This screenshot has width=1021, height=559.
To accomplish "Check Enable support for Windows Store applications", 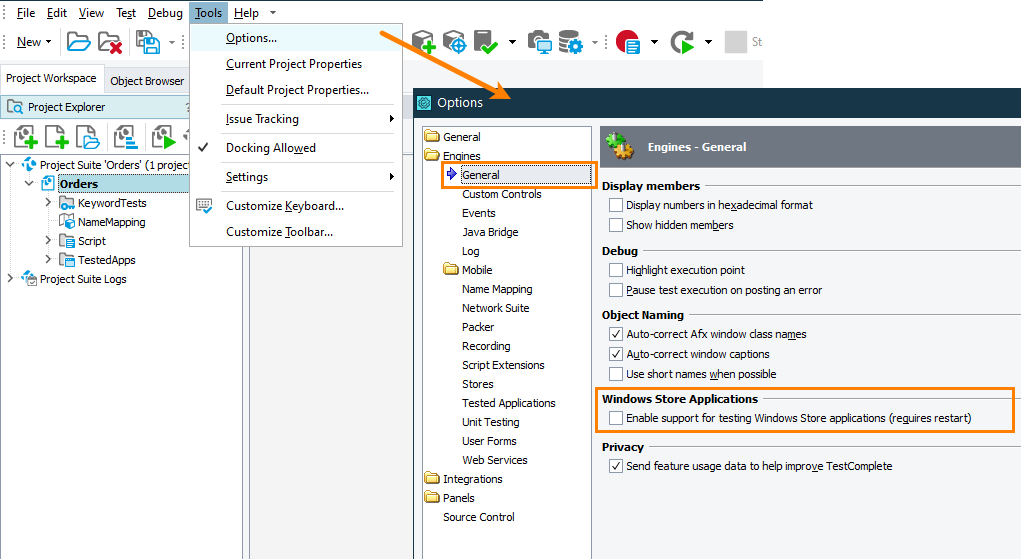I will point(615,418).
